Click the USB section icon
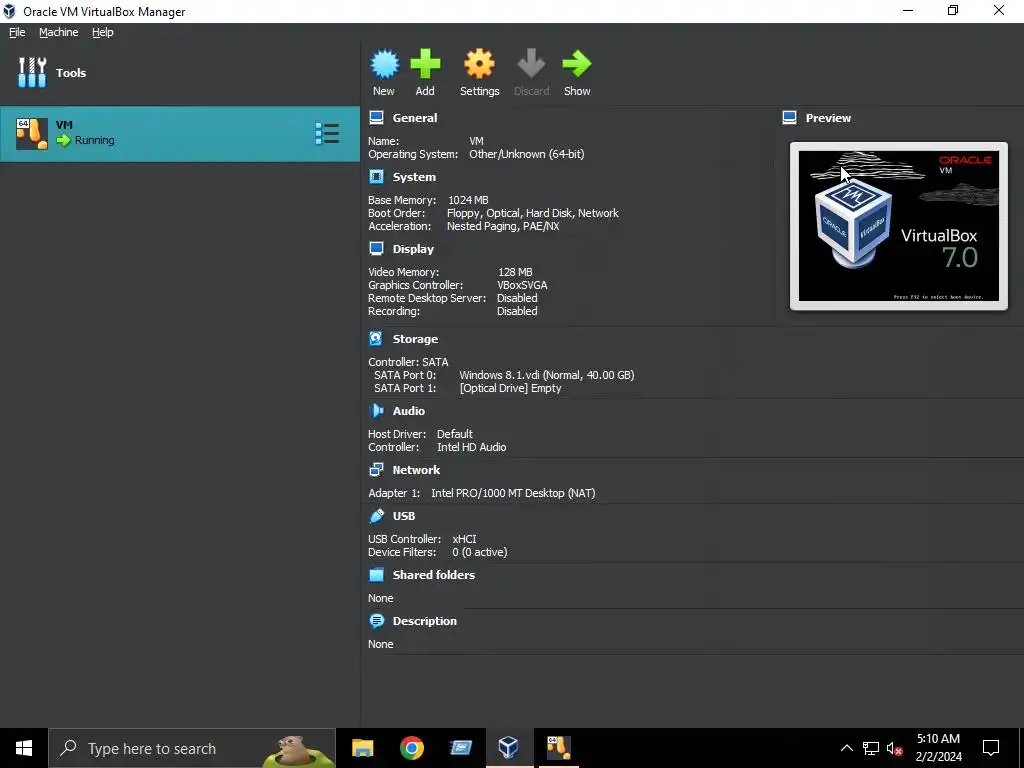The height and width of the screenshot is (768, 1024). (x=376, y=516)
